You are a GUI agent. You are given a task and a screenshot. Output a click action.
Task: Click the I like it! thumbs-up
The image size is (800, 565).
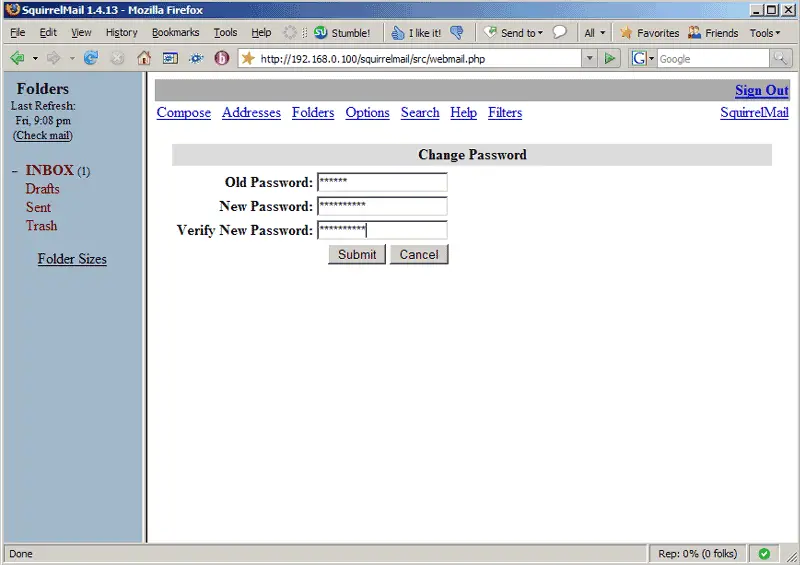416,33
